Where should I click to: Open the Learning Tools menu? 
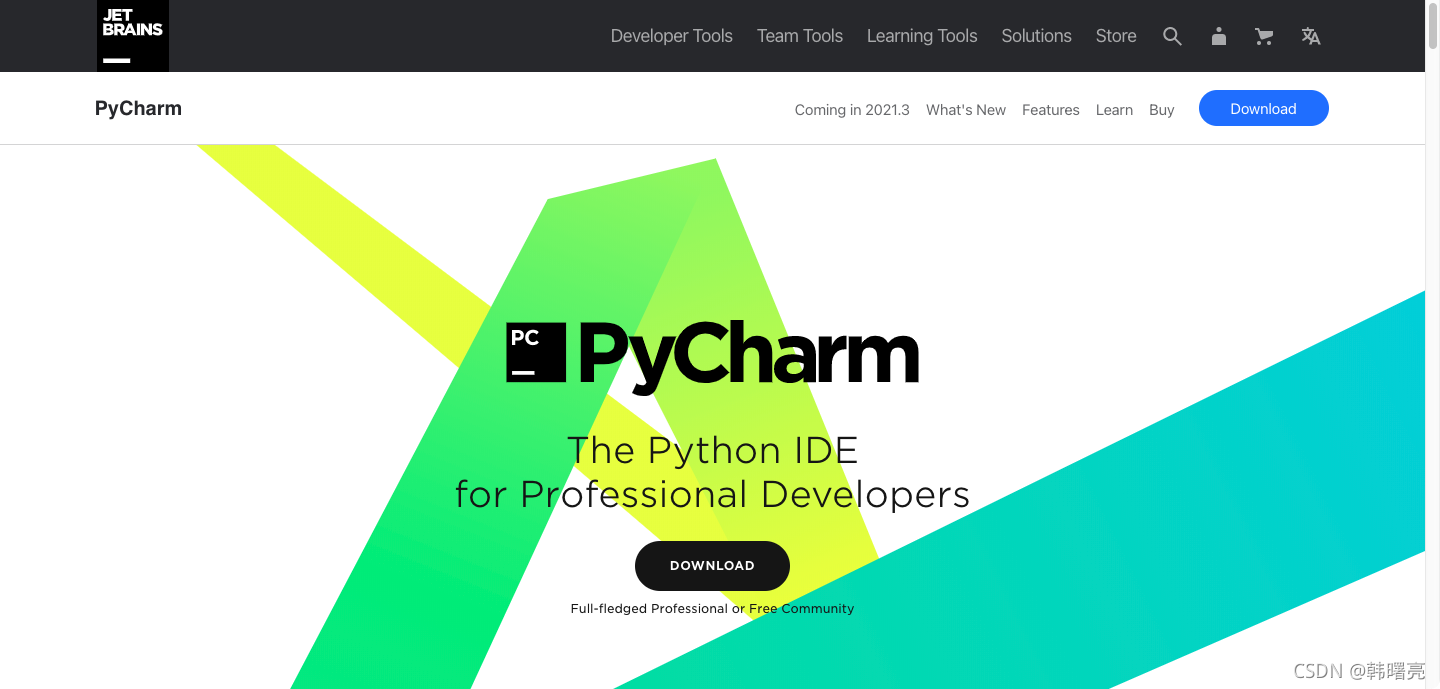(x=922, y=36)
